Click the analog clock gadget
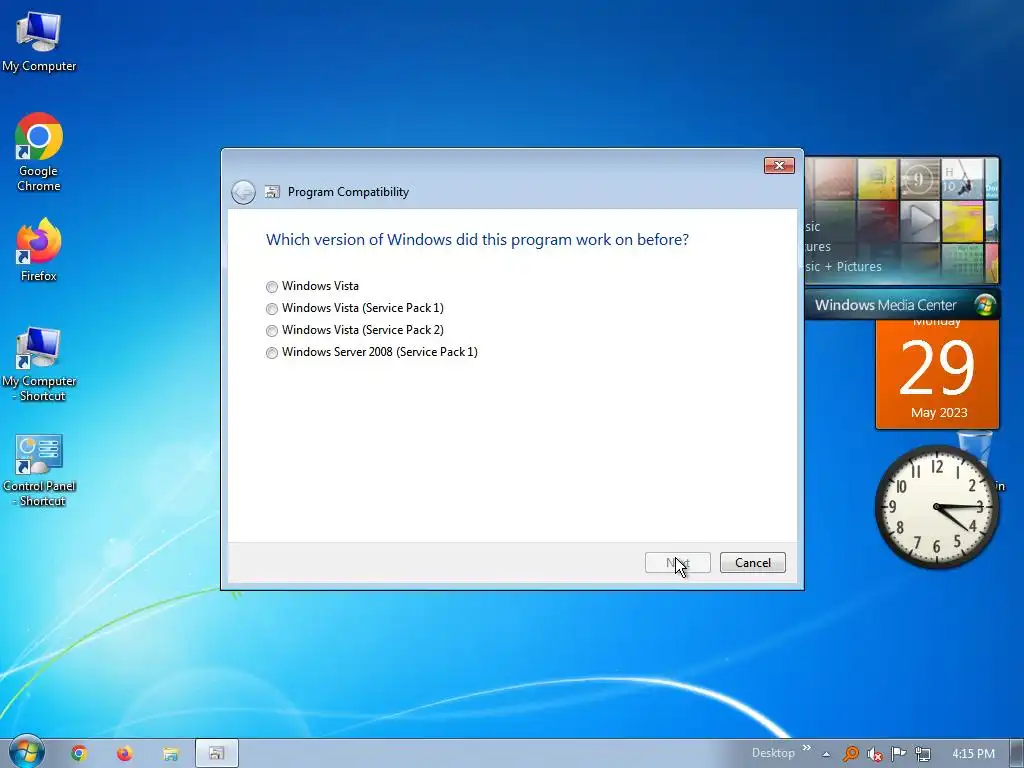 [x=936, y=507]
